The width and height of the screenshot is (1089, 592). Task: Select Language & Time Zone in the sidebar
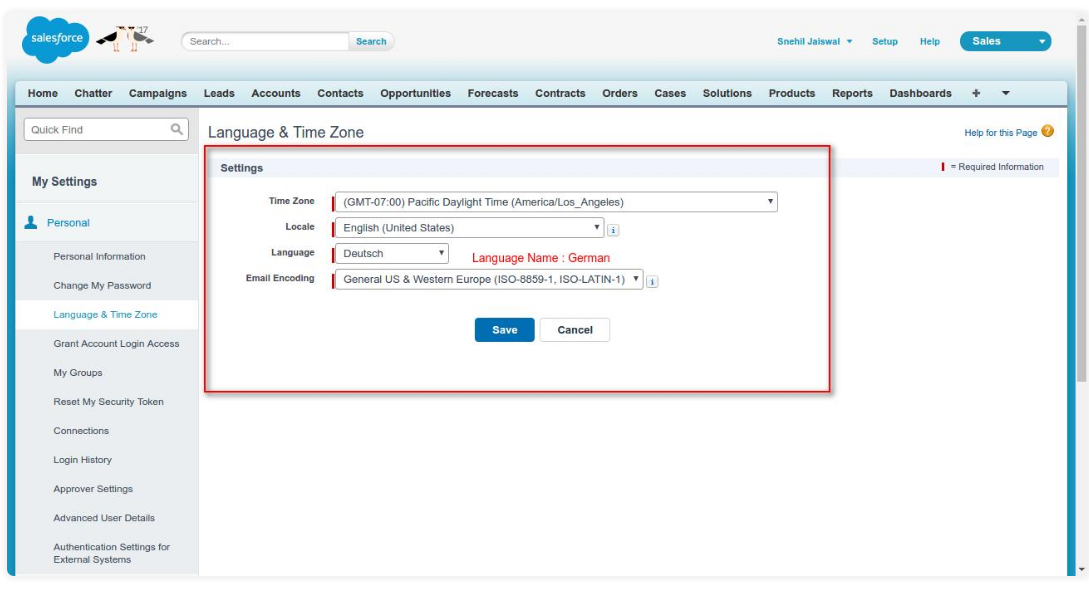106,315
